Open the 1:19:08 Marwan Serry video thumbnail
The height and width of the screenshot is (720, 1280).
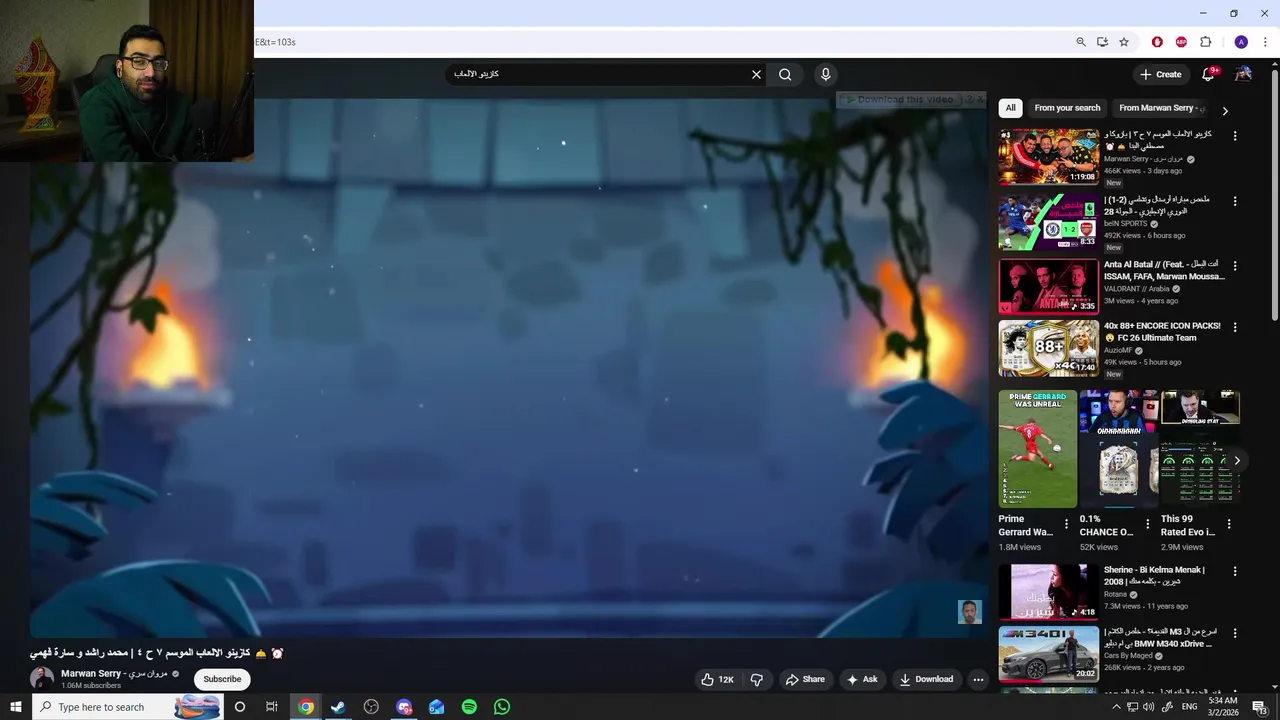coord(1048,157)
